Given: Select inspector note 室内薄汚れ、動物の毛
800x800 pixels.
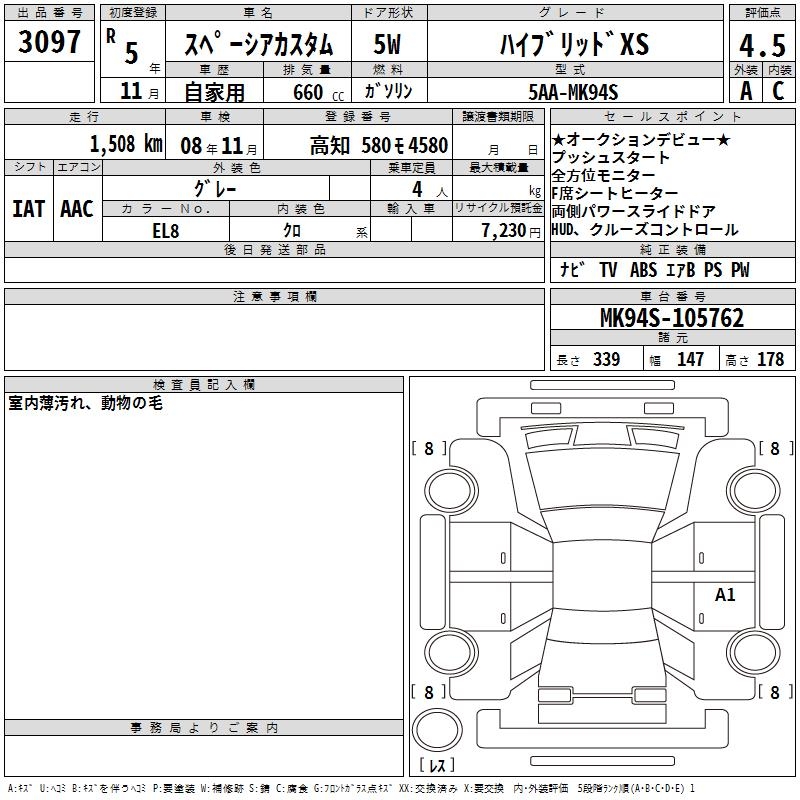Looking at the screenshot, I should (86, 403).
